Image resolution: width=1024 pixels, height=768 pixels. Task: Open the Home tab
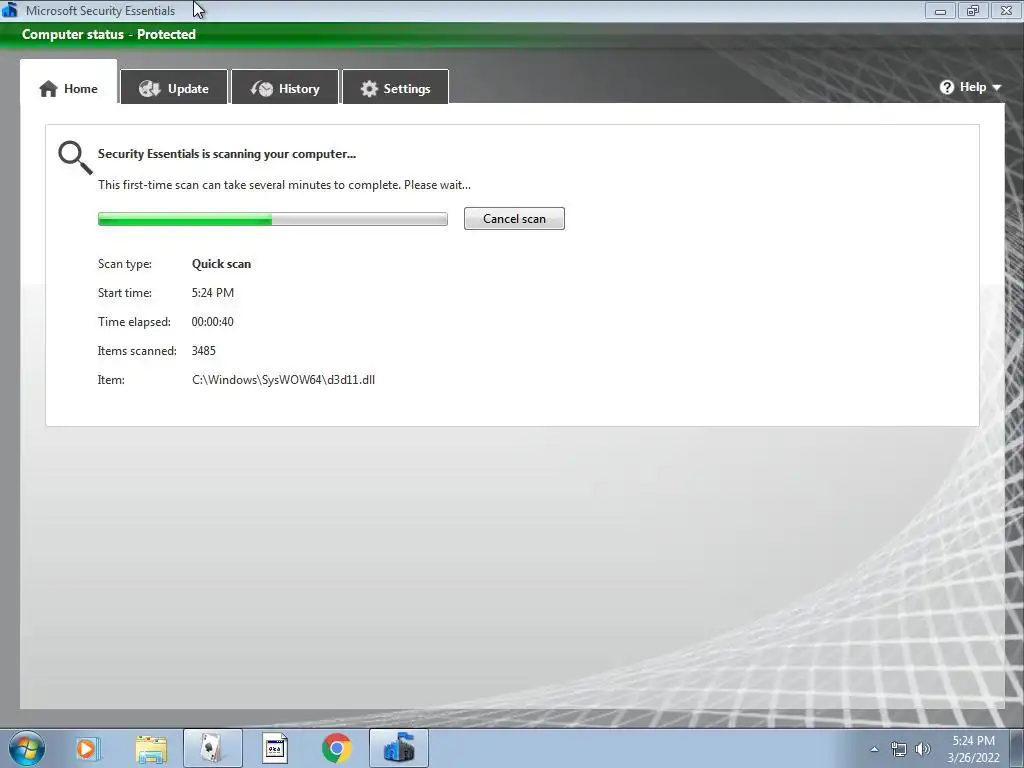[69, 82]
